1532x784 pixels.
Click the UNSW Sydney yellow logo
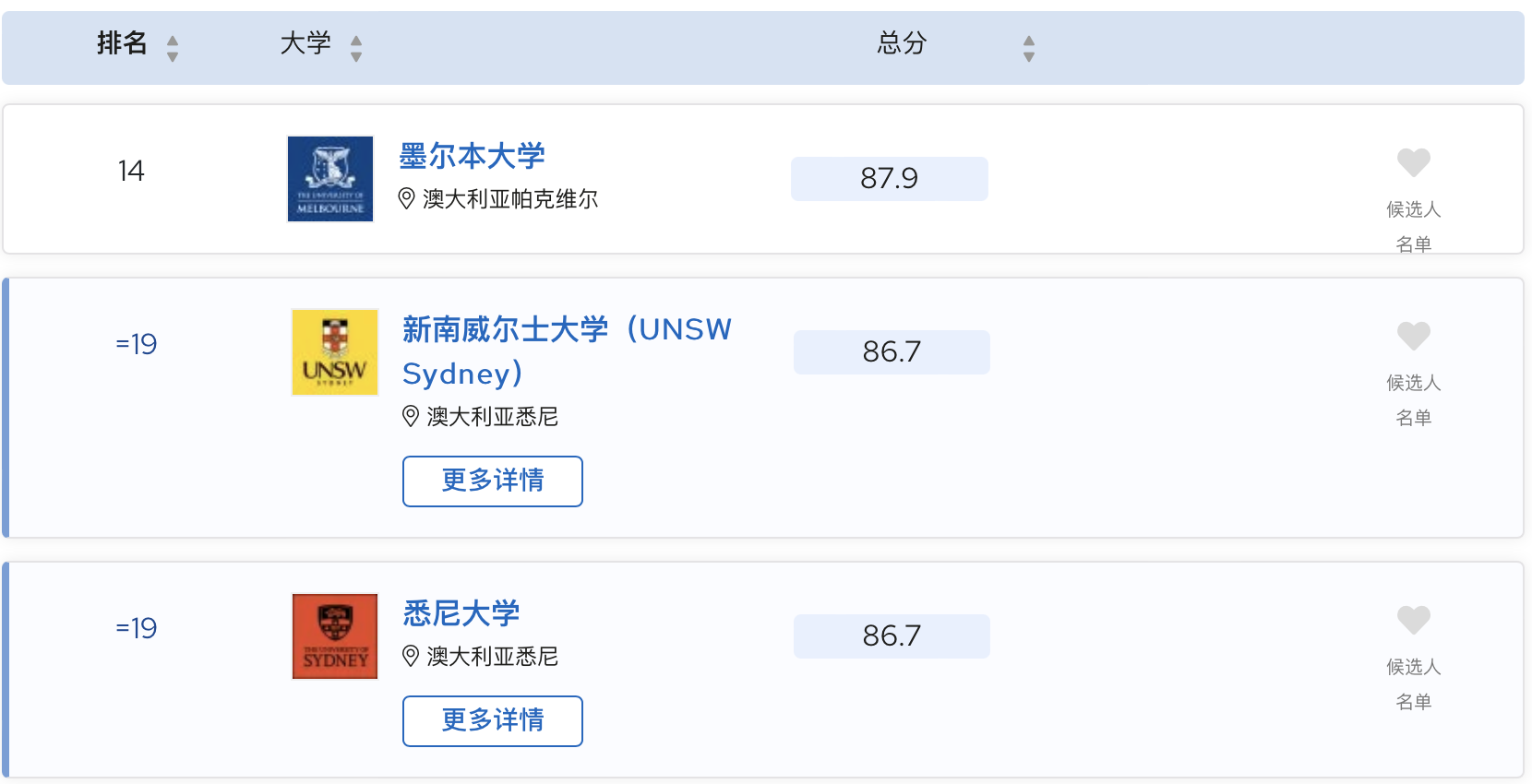coord(335,352)
